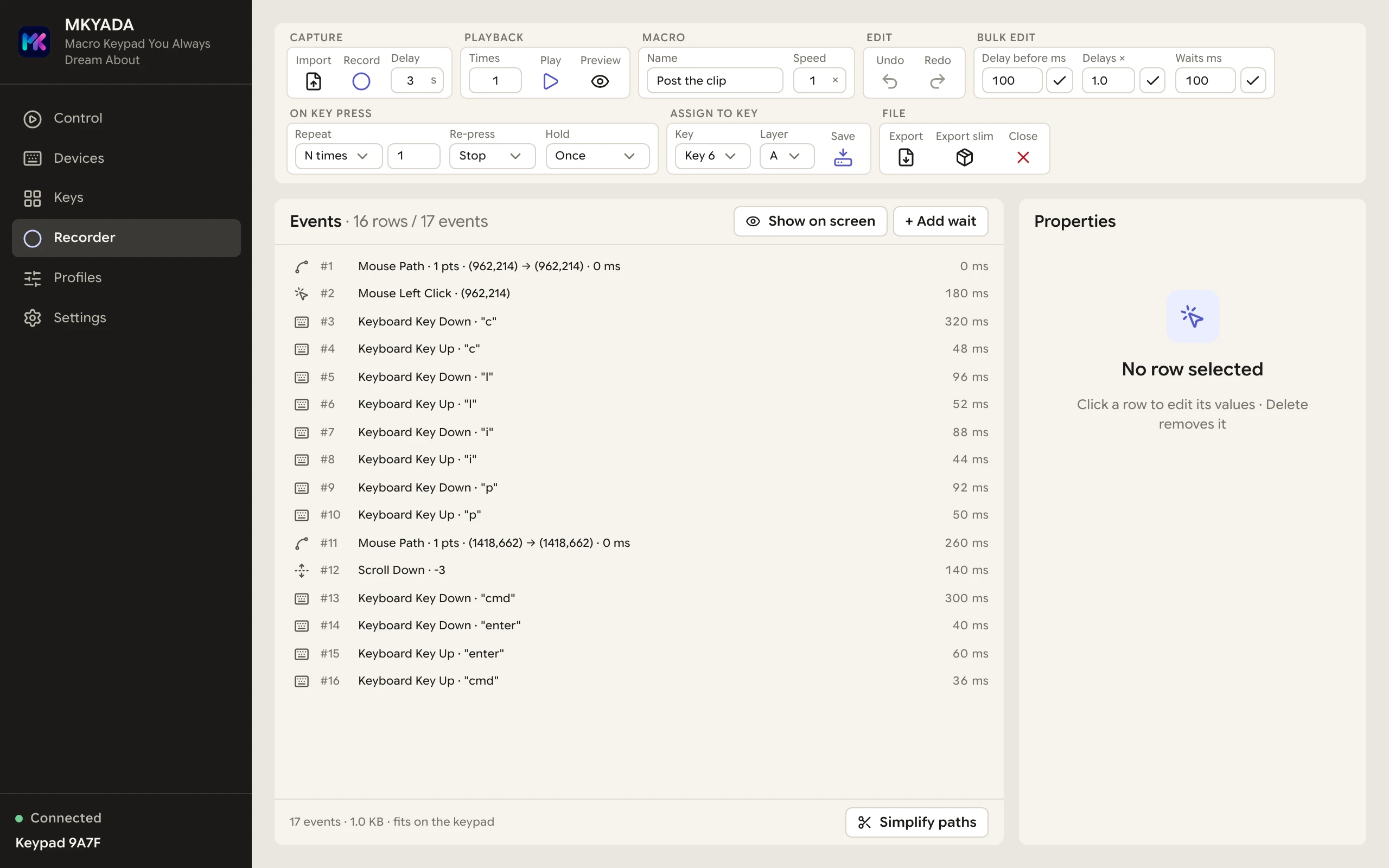
Task: Apply Delay before ms checkmark
Action: pyautogui.click(x=1060, y=80)
